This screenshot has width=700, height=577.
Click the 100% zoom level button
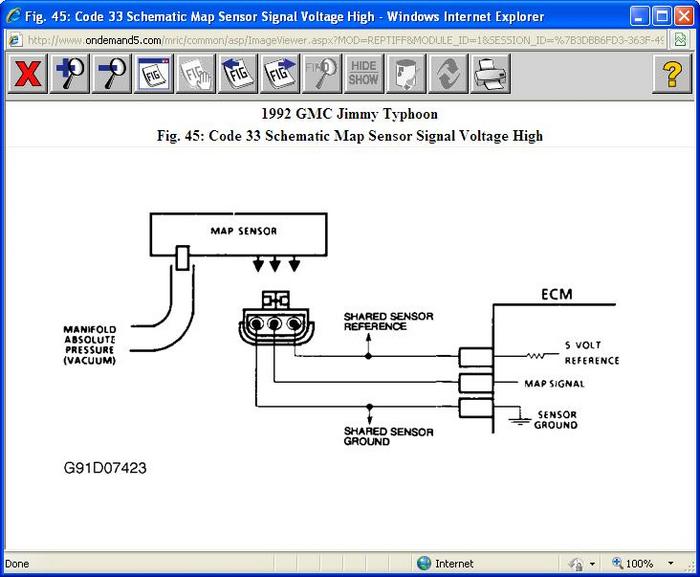633,563
